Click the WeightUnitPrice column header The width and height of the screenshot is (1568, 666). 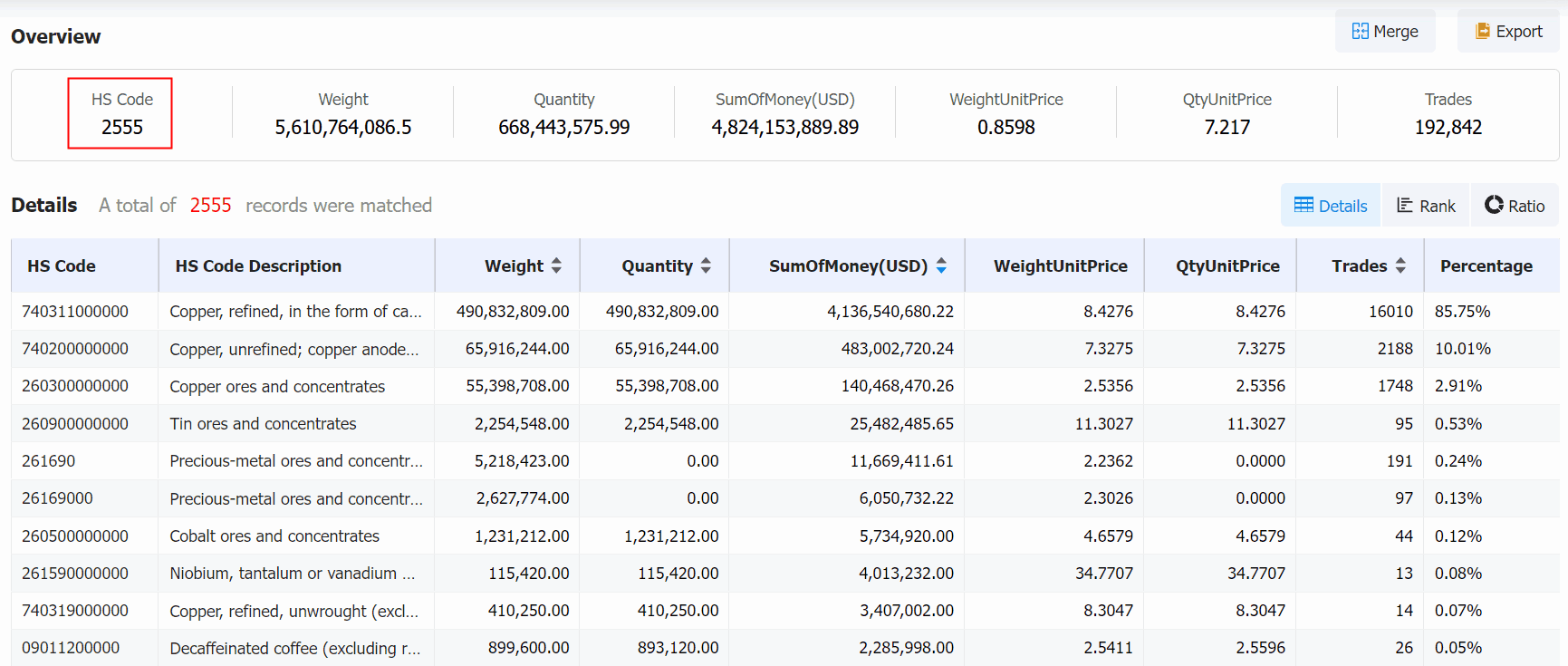pyautogui.click(x=1054, y=265)
